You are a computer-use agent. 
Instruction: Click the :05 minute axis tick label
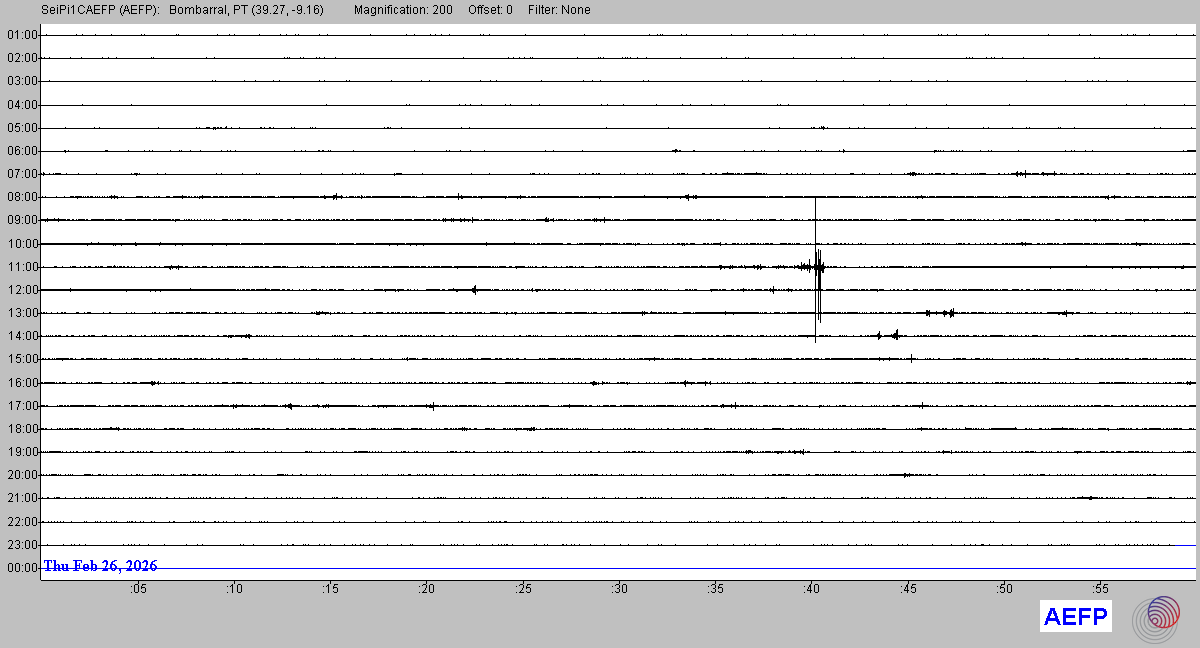point(137,589)
